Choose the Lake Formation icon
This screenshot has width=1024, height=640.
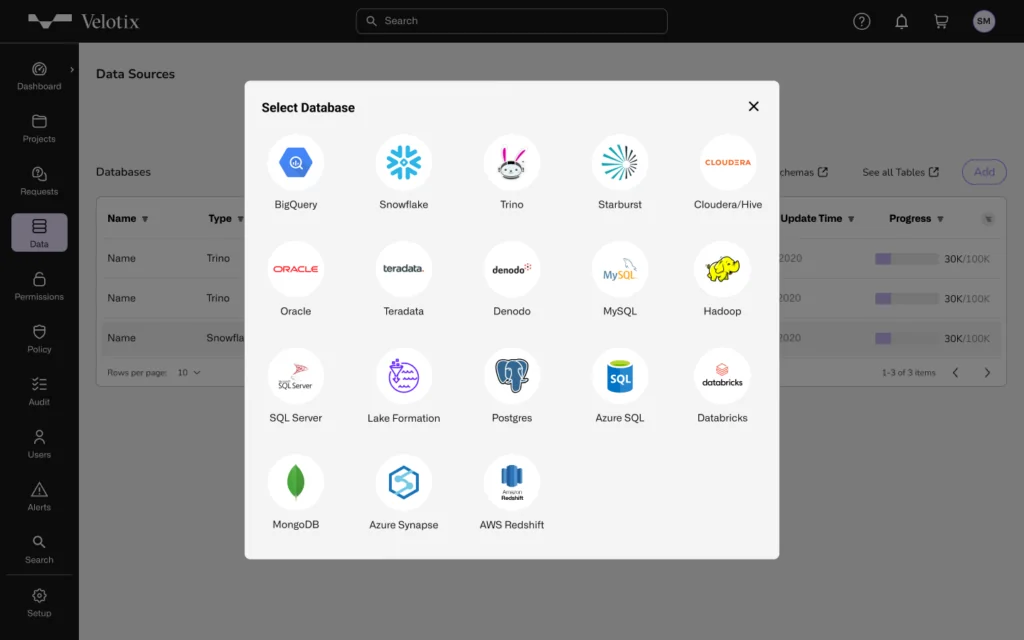(404, 376)
